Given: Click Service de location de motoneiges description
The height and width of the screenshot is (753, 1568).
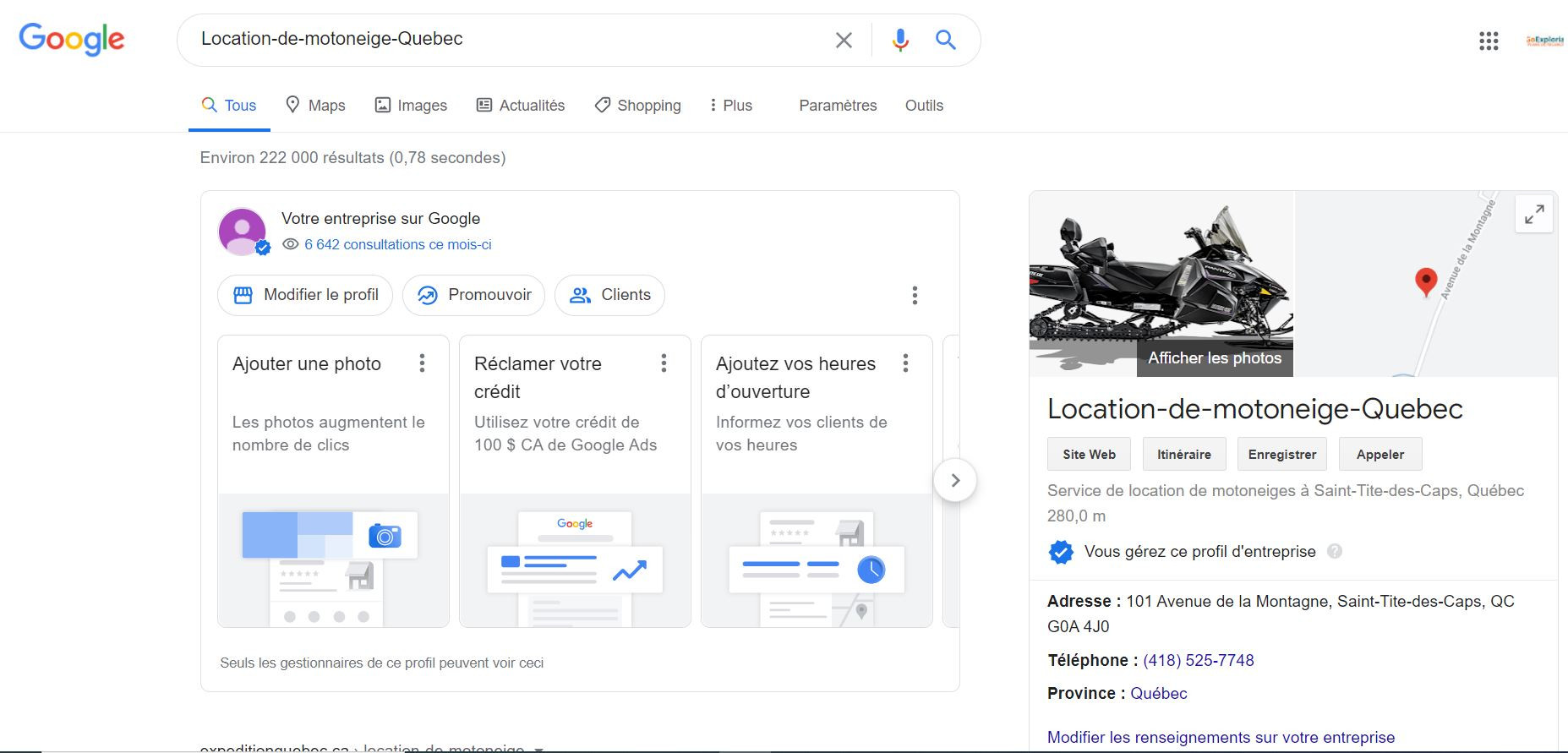Looking at the screenshot, I should (1286, 491).
